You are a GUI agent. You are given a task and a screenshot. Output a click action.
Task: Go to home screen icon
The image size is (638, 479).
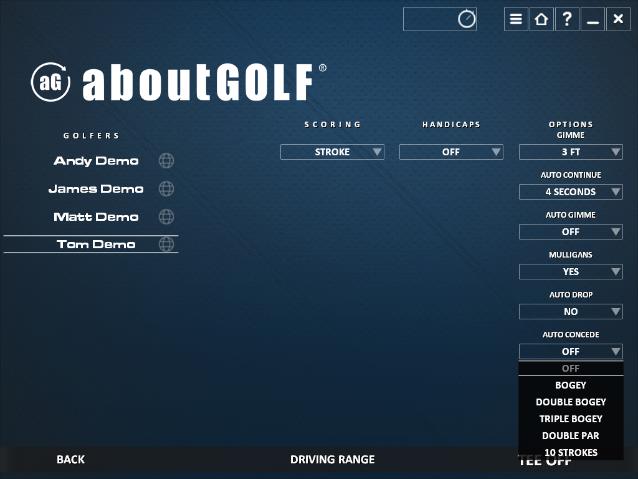pos(541,19)
